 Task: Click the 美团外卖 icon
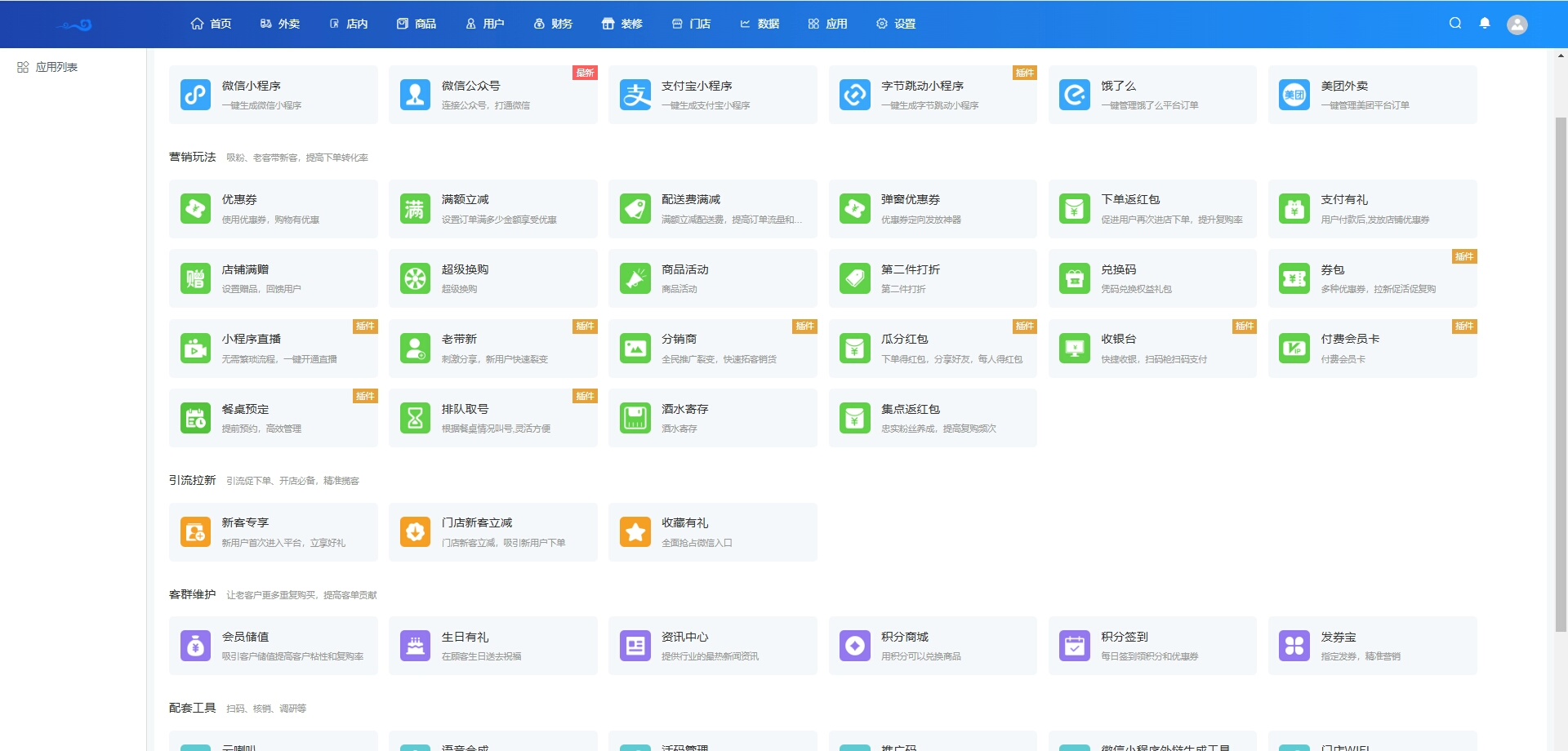tap(1294, 95)
